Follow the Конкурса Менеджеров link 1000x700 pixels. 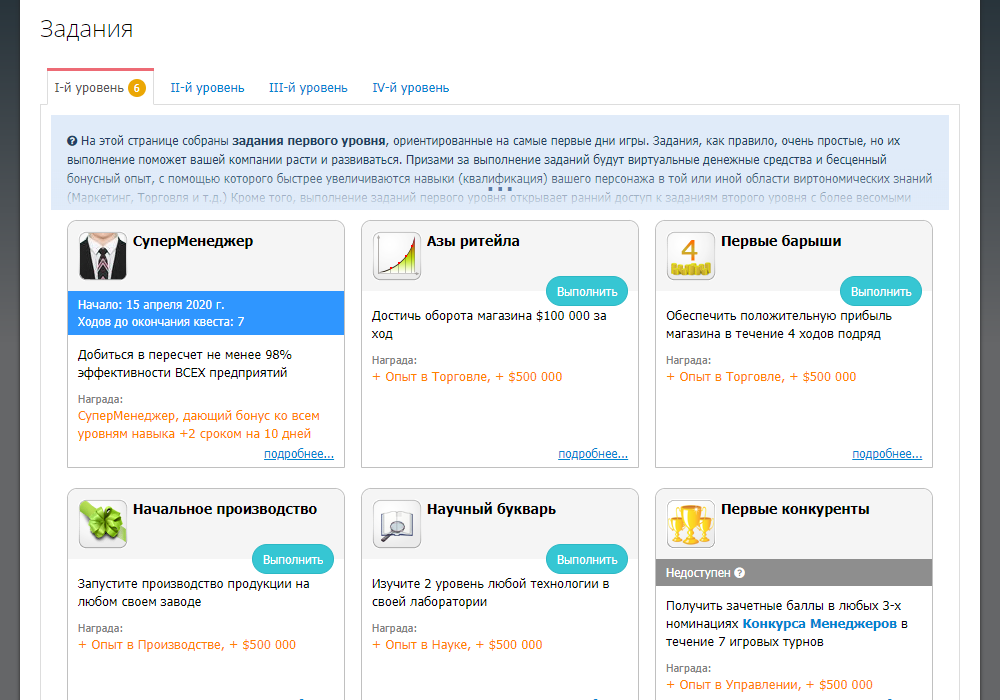coord(820,623)
